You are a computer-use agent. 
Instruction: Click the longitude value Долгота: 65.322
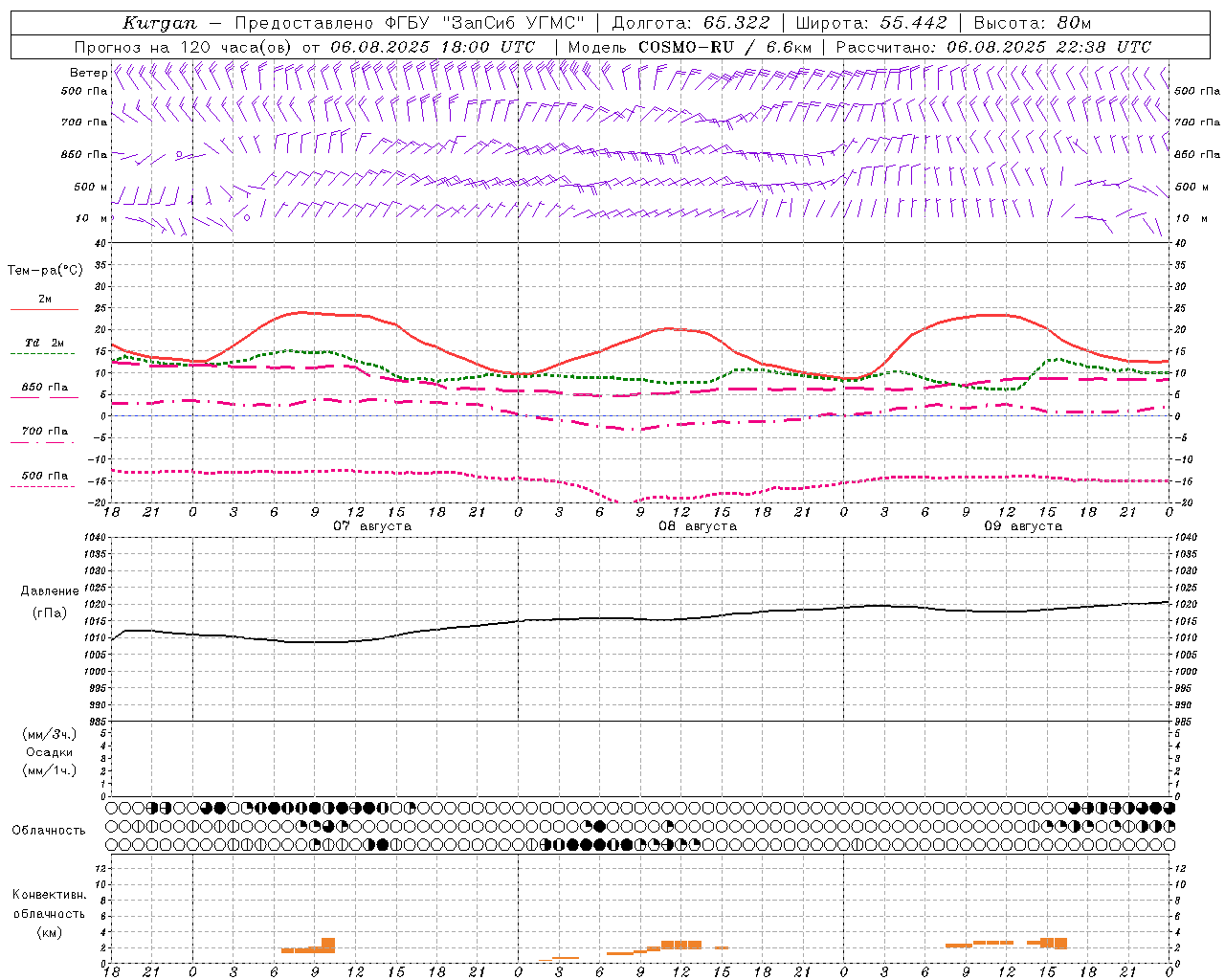click(691, 23)
